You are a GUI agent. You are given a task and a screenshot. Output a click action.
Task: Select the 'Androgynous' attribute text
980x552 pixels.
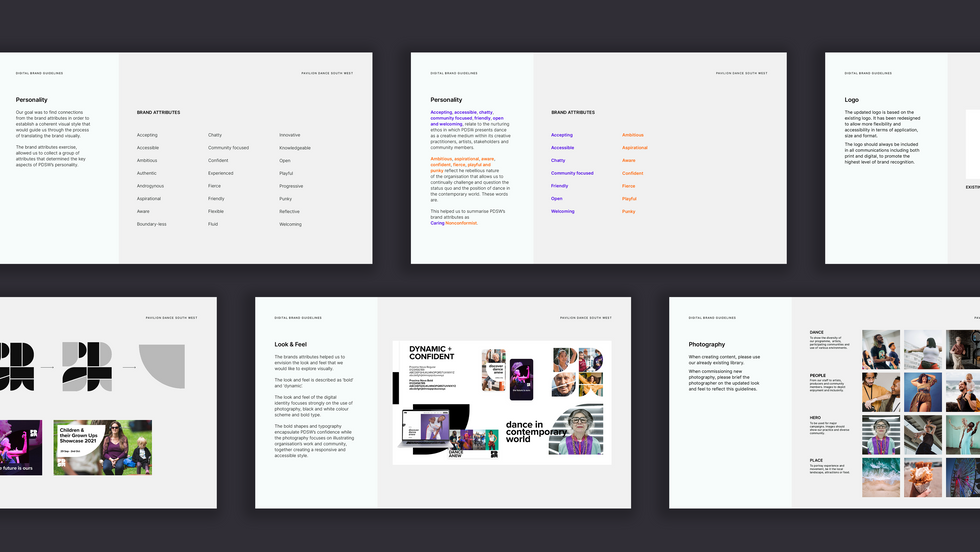pyautogui.click(x=150, y=186)
